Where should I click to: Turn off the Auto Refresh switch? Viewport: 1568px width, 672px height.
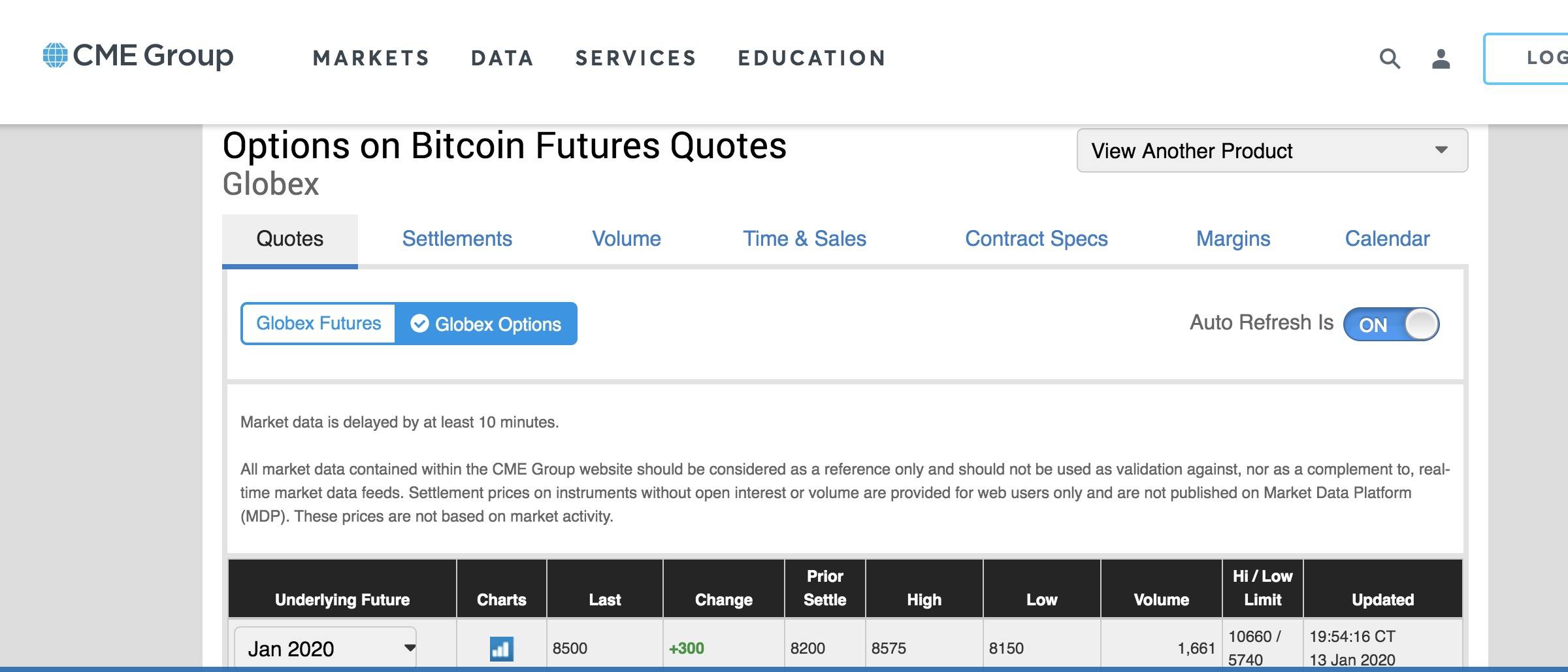(1391, 324)
